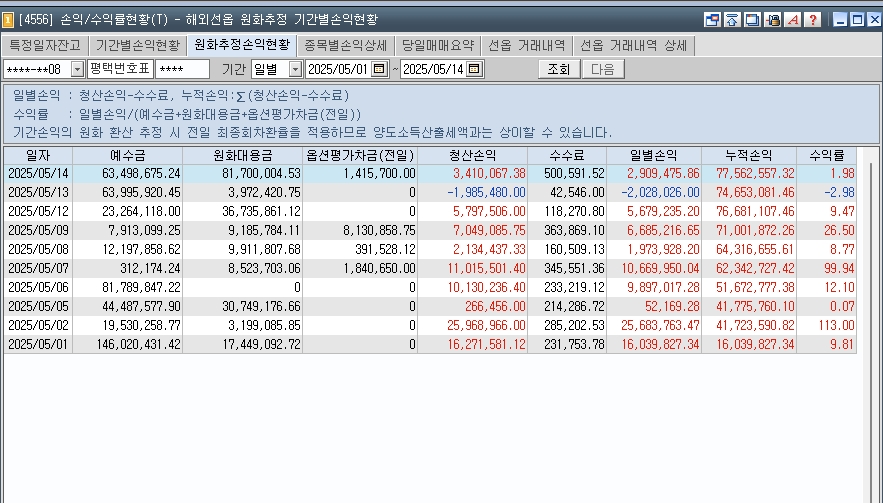Select the 2025/05/01 date cell
The width and height of the screenshot is (883, 503).
[x=38, y=344]
